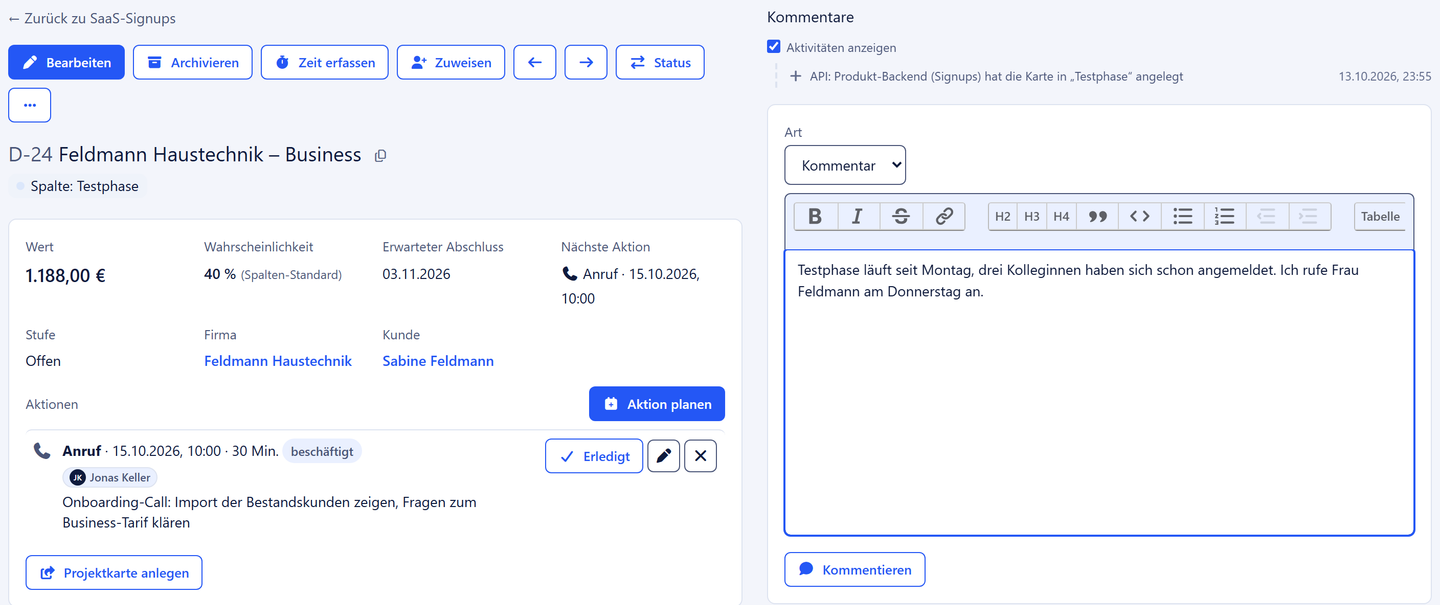
Task: Open Feldmann Haustechnik company link
Action: pyautogui.click(x=278, y=361)
